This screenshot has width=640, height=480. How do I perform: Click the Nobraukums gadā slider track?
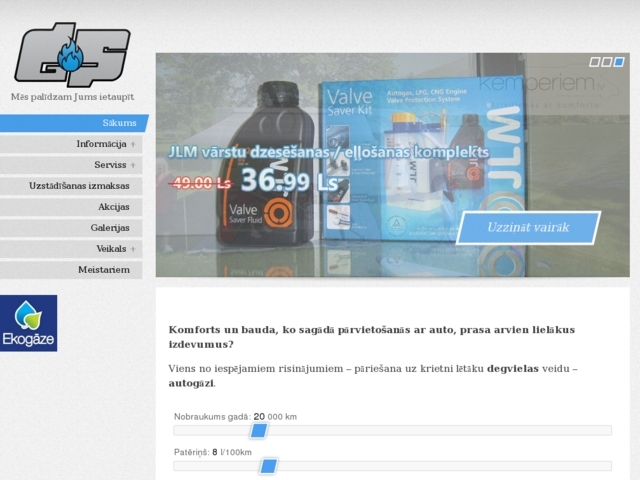[393, 430]
